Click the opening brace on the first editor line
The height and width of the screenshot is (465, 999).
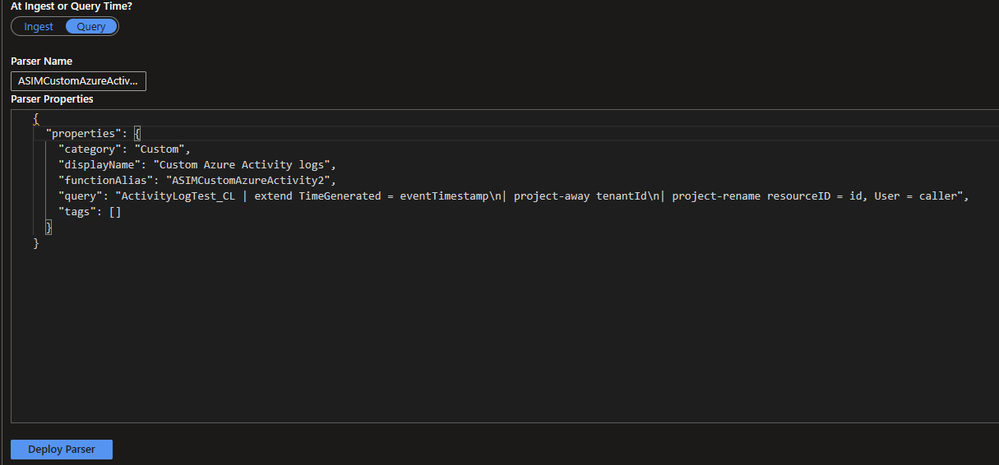tap(36, 118)
